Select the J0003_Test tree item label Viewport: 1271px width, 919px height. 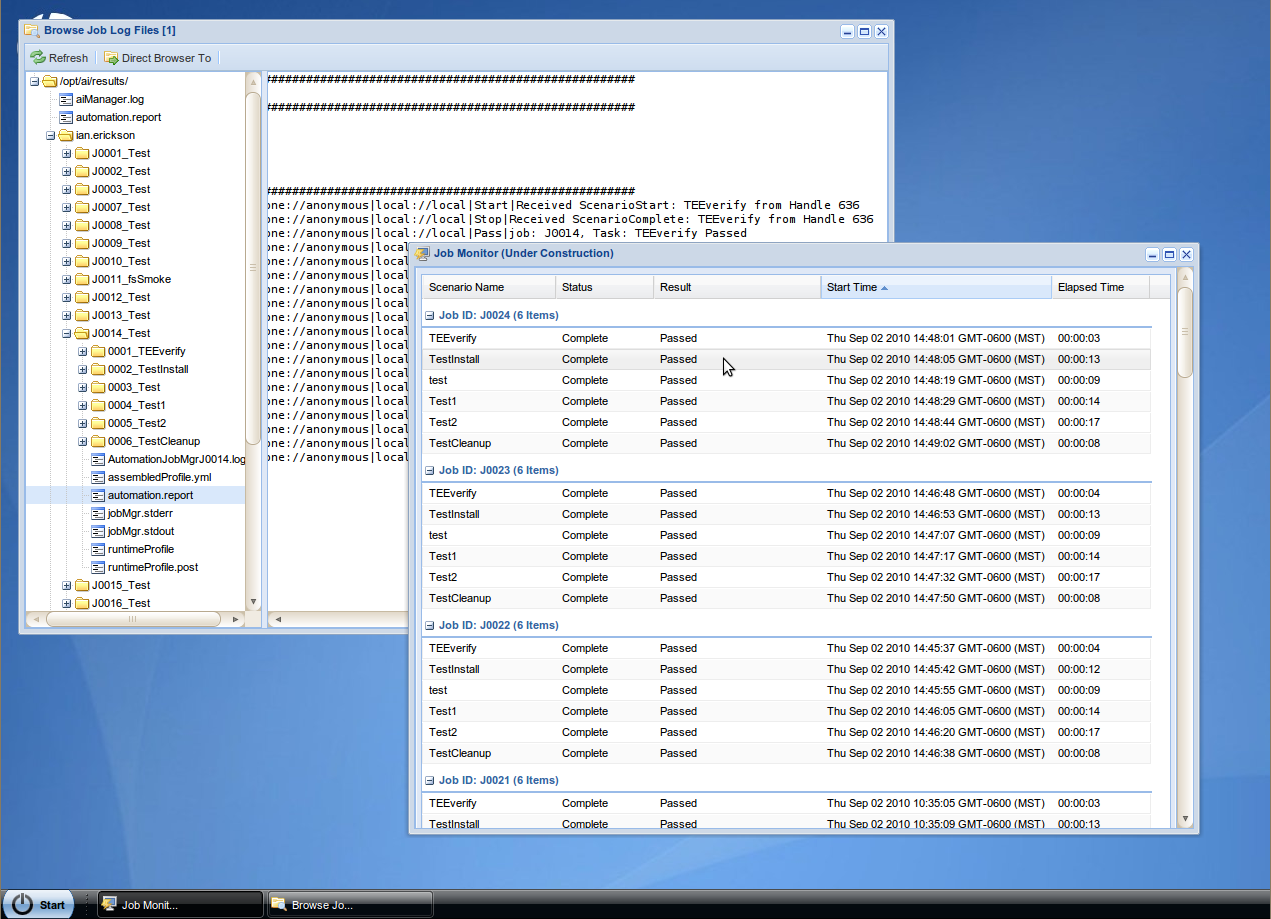[x=121, y=189]
